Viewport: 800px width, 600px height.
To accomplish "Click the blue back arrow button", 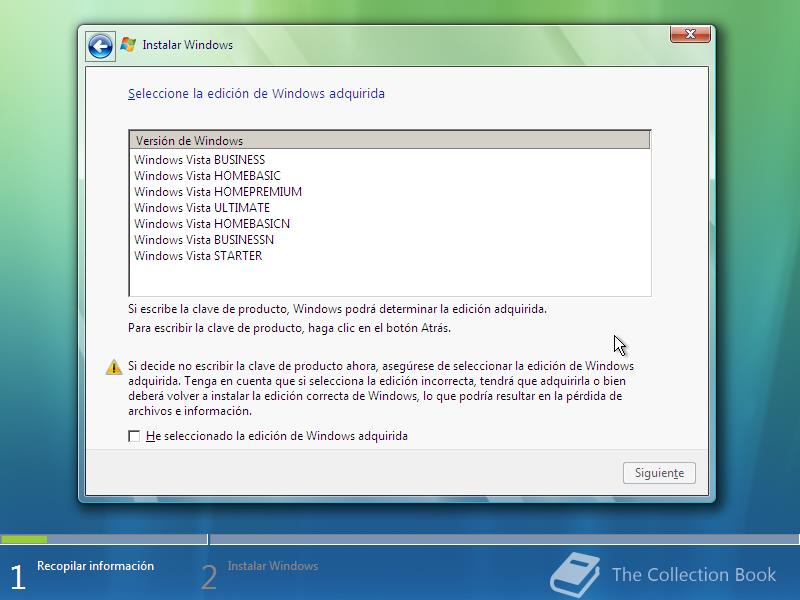I will (x=101, y=47).
